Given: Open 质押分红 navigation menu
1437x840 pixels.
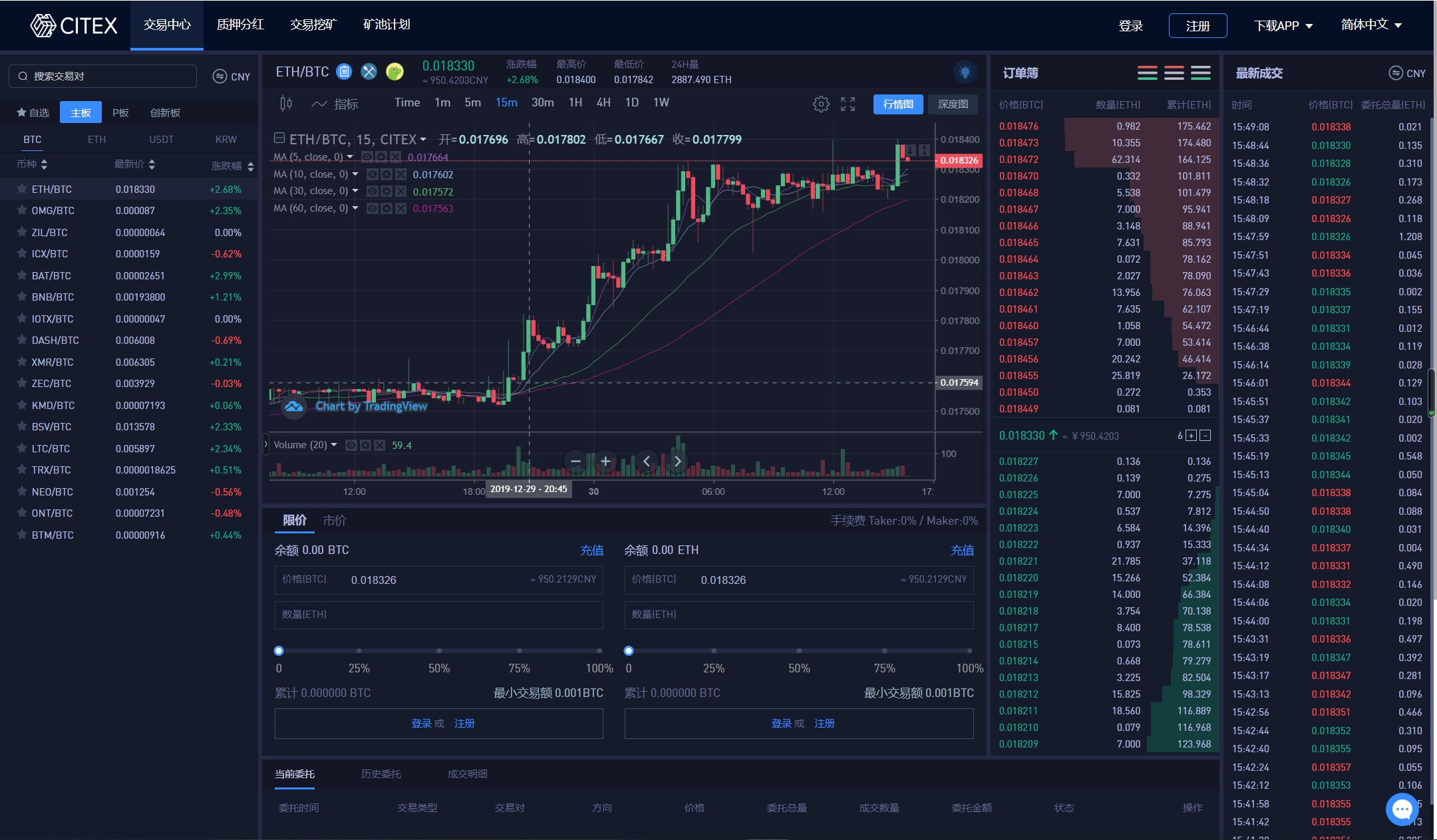Looking at the screenshot, I should (240, 25).
